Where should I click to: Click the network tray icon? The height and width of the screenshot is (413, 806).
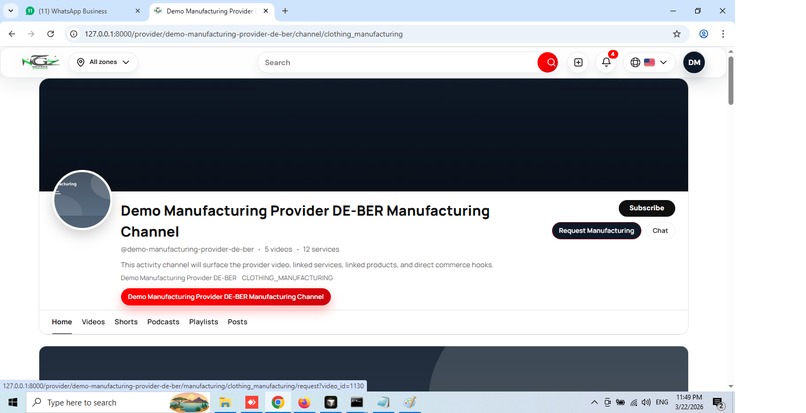point(633,402)
